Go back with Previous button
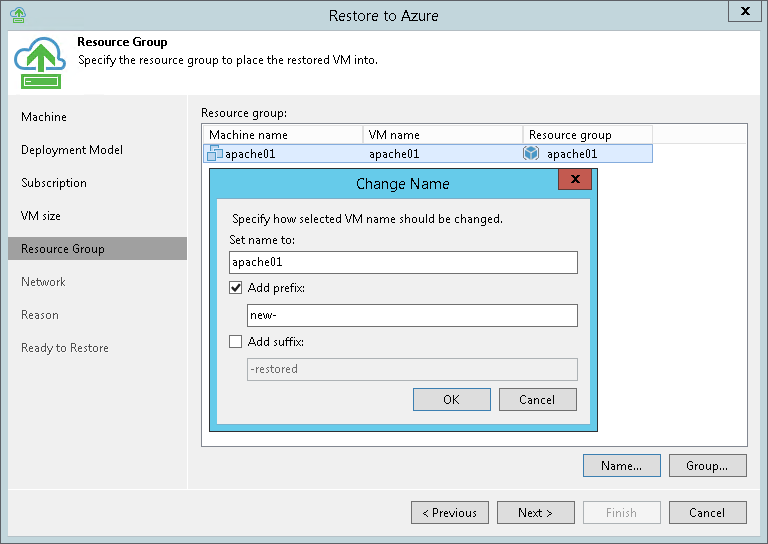The image size is (768, 544). coord(449,513)
